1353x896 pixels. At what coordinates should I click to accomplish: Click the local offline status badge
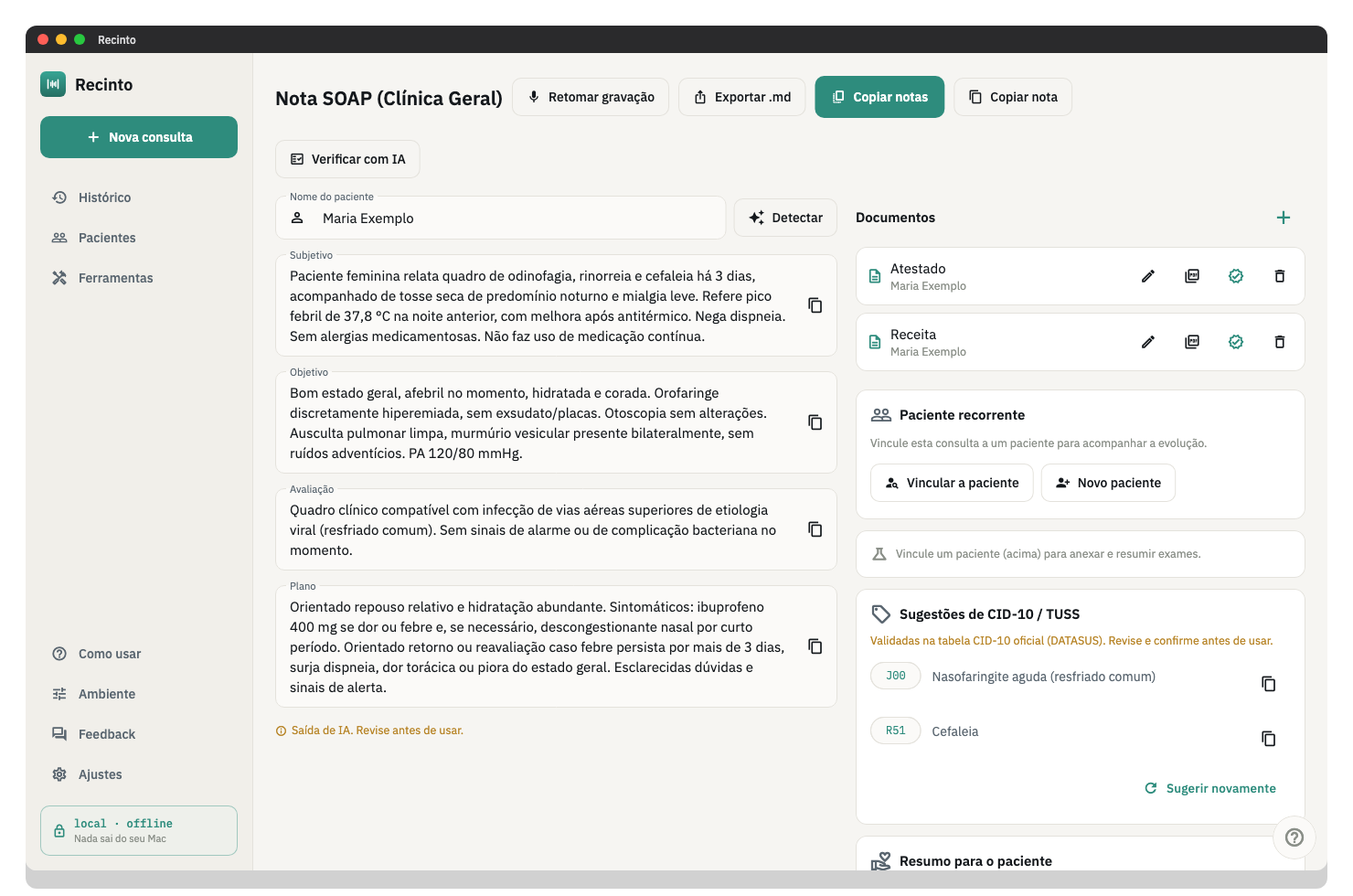coord(139,830)
